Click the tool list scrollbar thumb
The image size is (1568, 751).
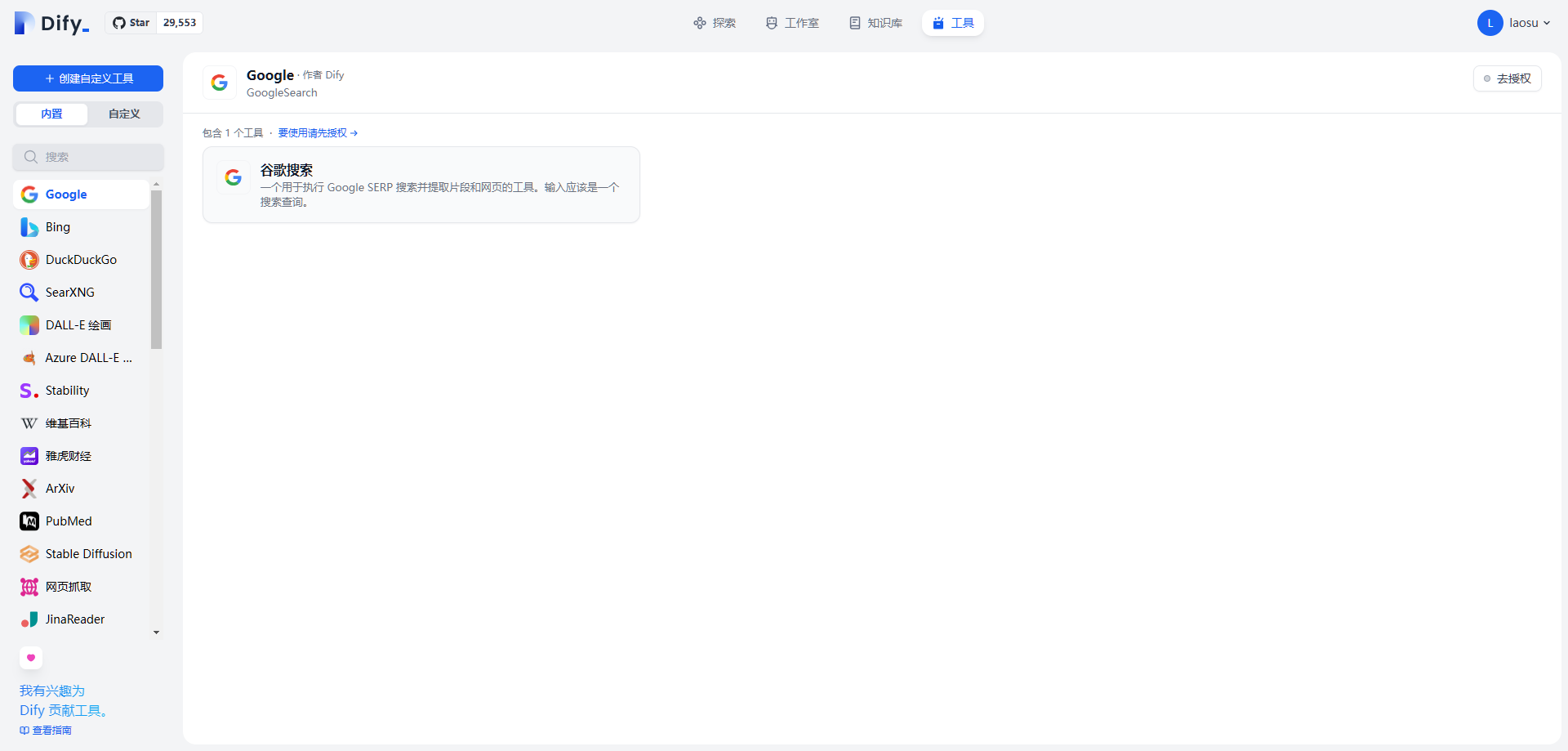pyautogui.click(x=156, y=270)
